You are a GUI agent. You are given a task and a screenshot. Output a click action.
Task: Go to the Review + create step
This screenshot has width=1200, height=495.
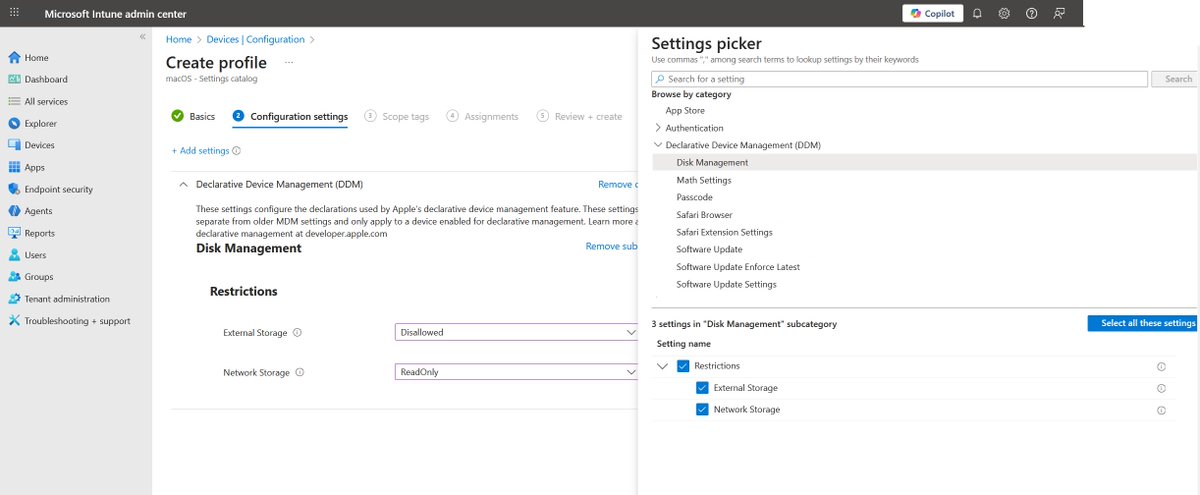580,117
